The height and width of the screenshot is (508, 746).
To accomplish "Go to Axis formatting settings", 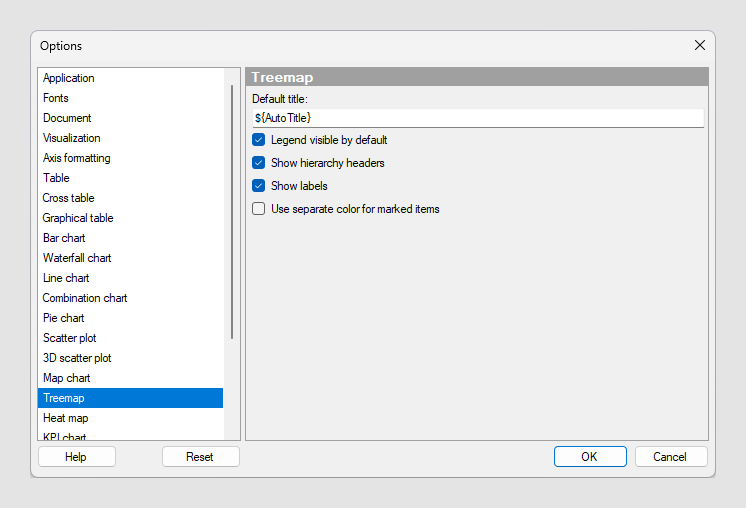I will pyautogui.click(x=77, y=158).
